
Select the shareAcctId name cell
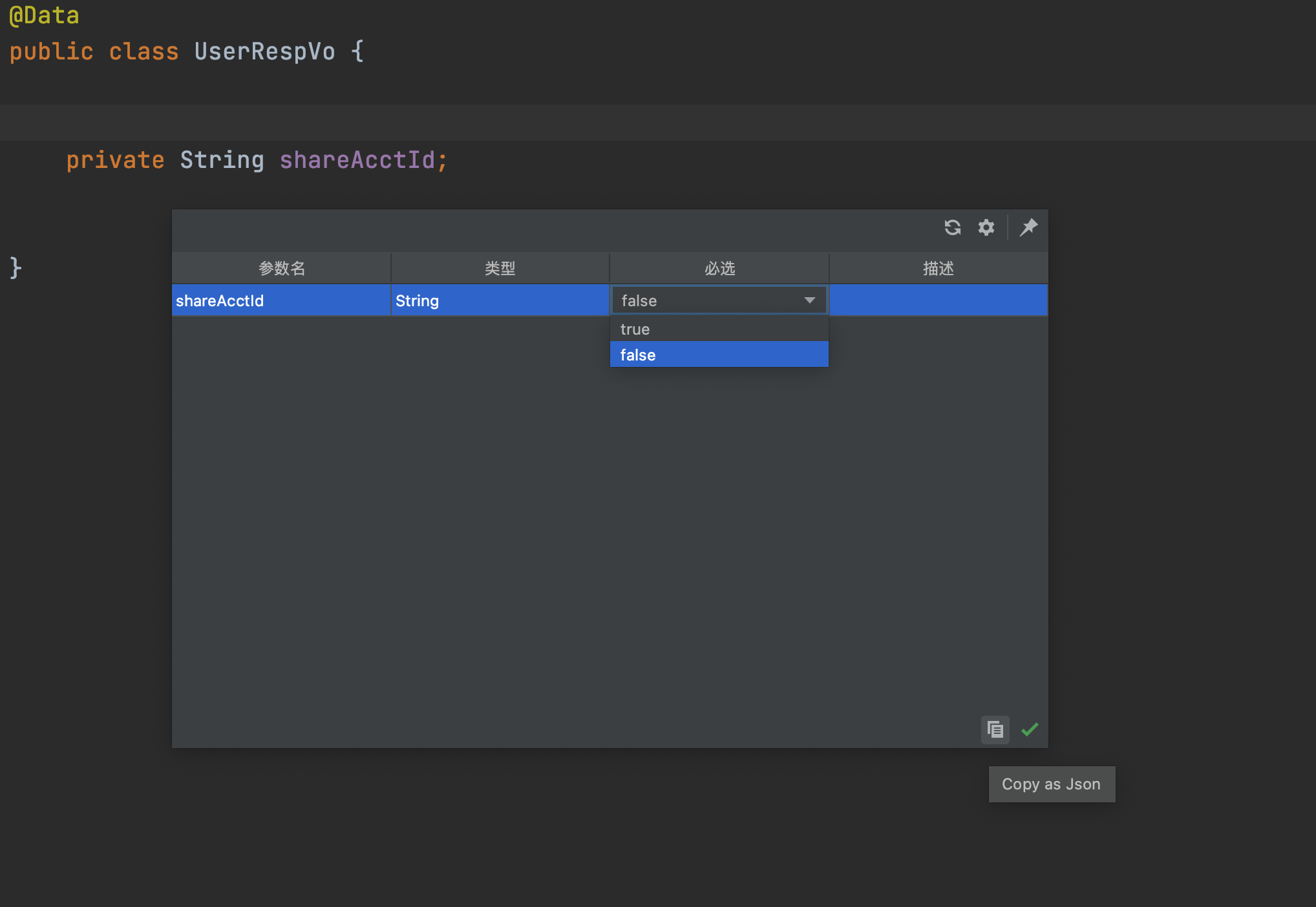(x=281, y=300)
